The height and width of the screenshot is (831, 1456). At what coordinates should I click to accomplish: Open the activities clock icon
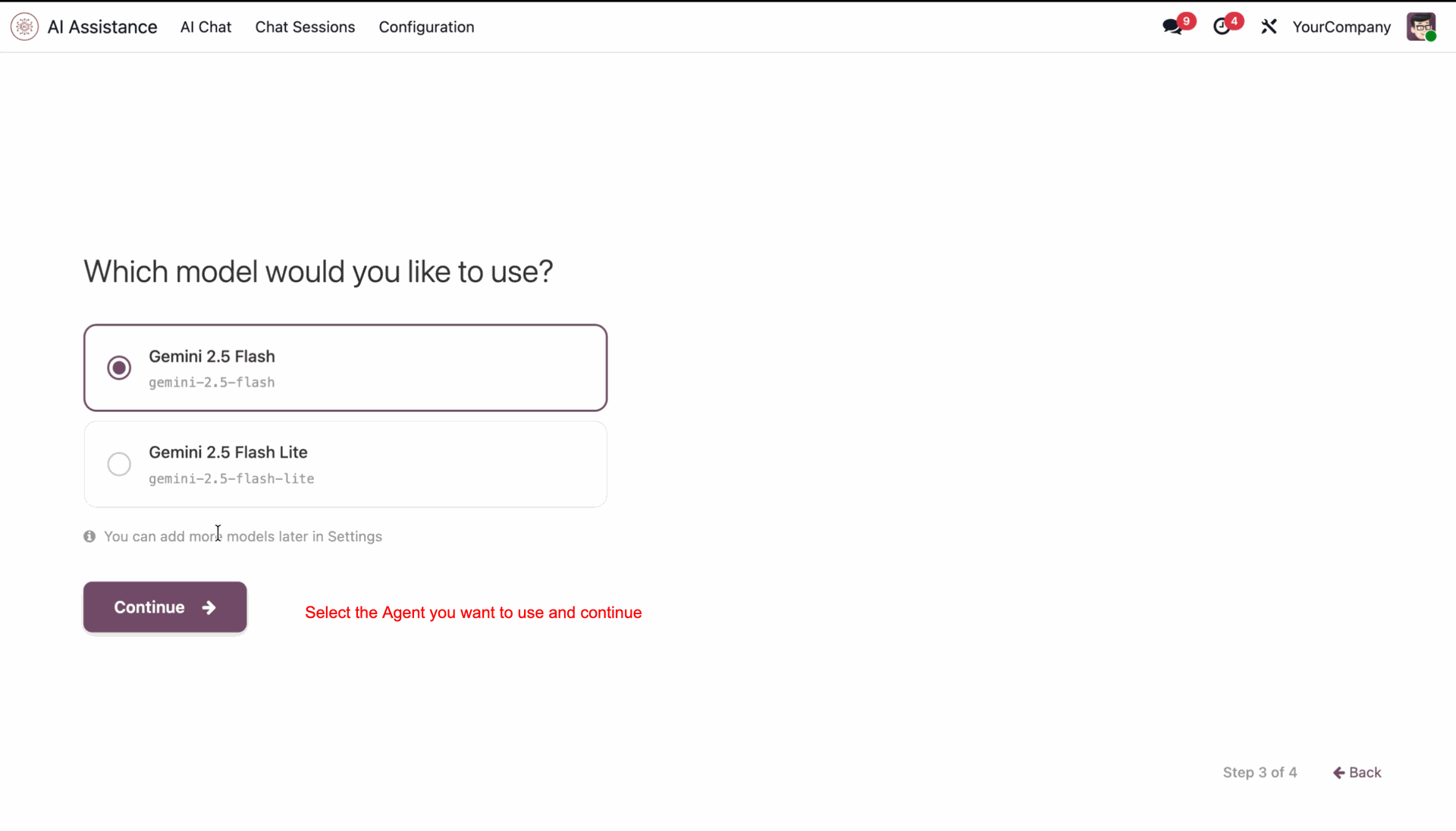(1222, 27)
